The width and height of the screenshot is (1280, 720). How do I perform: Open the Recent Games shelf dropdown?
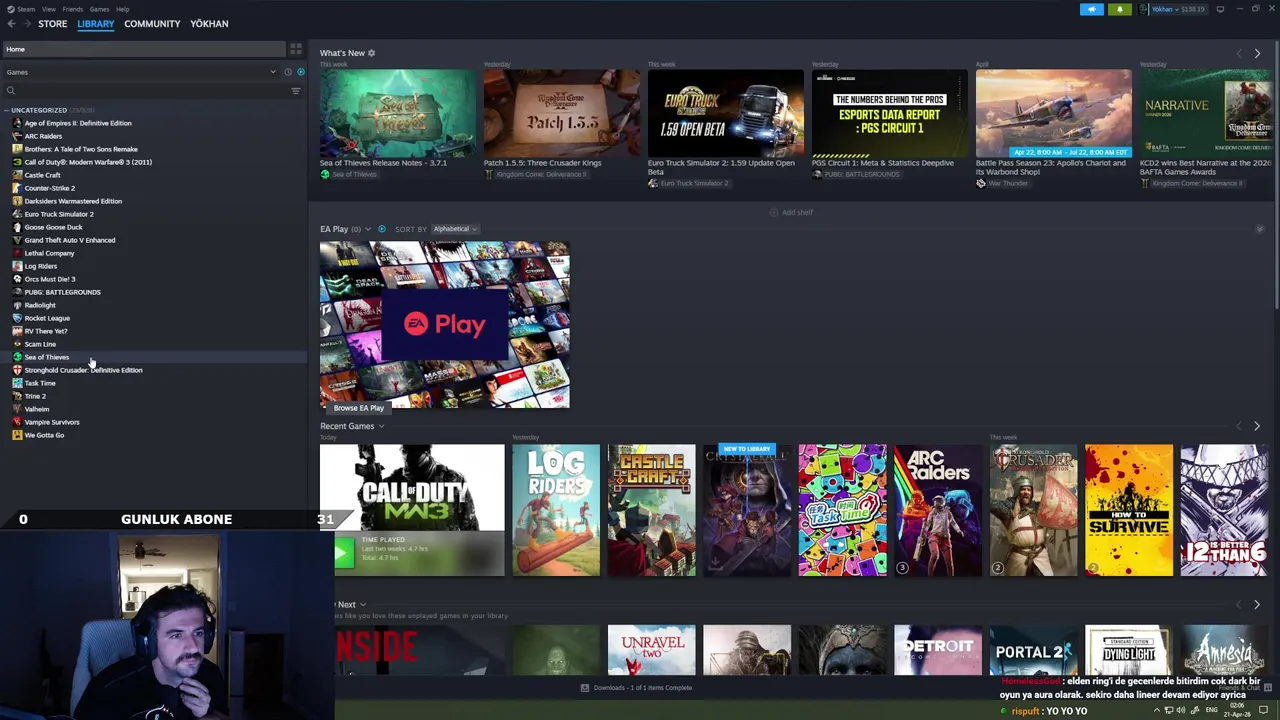381,426
